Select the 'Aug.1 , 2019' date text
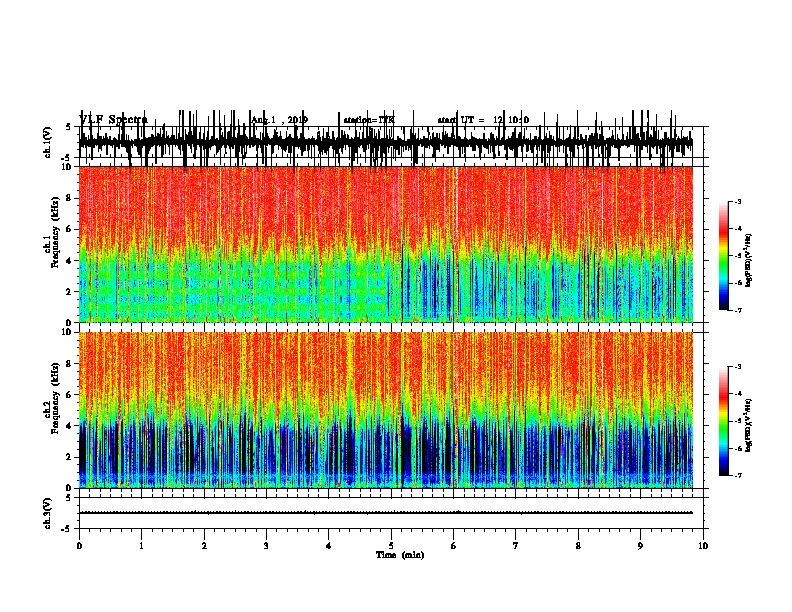The image size is (792, 612). [x=279, y=120]
